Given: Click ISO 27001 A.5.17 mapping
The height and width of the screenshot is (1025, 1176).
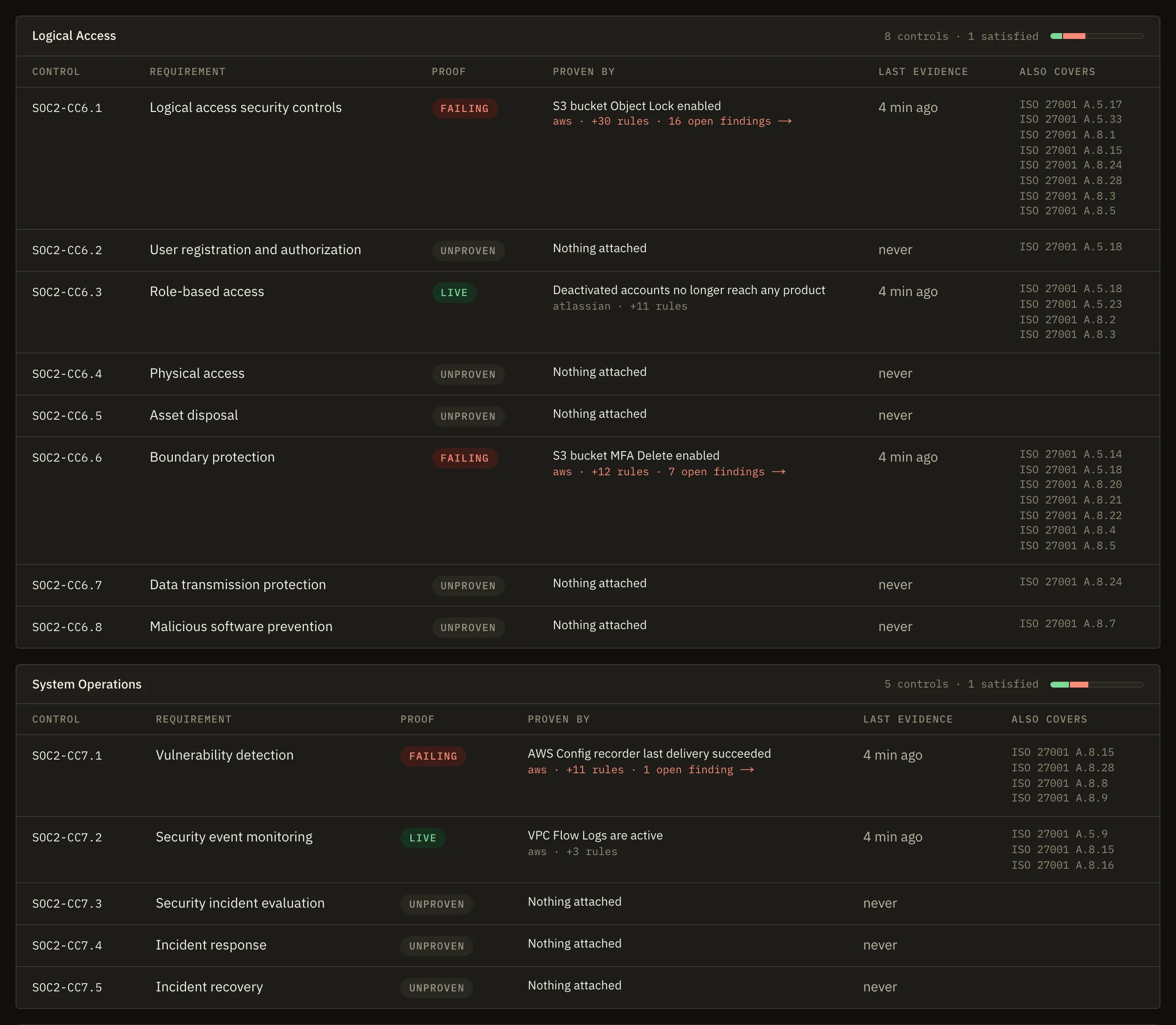Looking at the screenshot, I should 1071,105.
